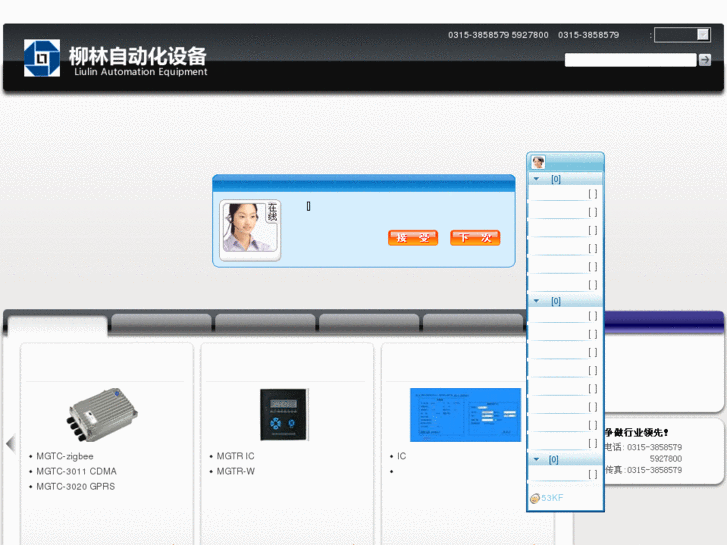Open the 53KF link in chat panel
Image resolution: width=727 pixels, height=545 pixels.
click(552, 498)
